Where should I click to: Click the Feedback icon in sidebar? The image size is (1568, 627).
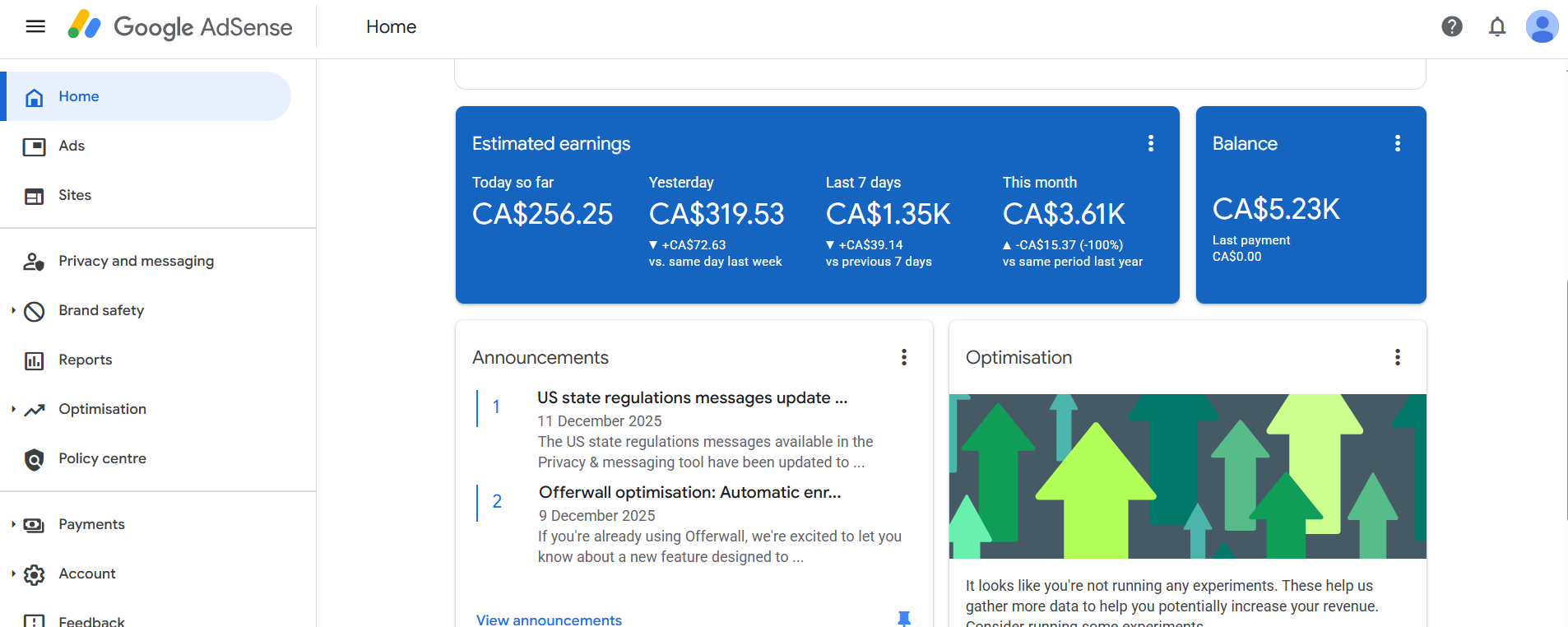tap(34, 621)
